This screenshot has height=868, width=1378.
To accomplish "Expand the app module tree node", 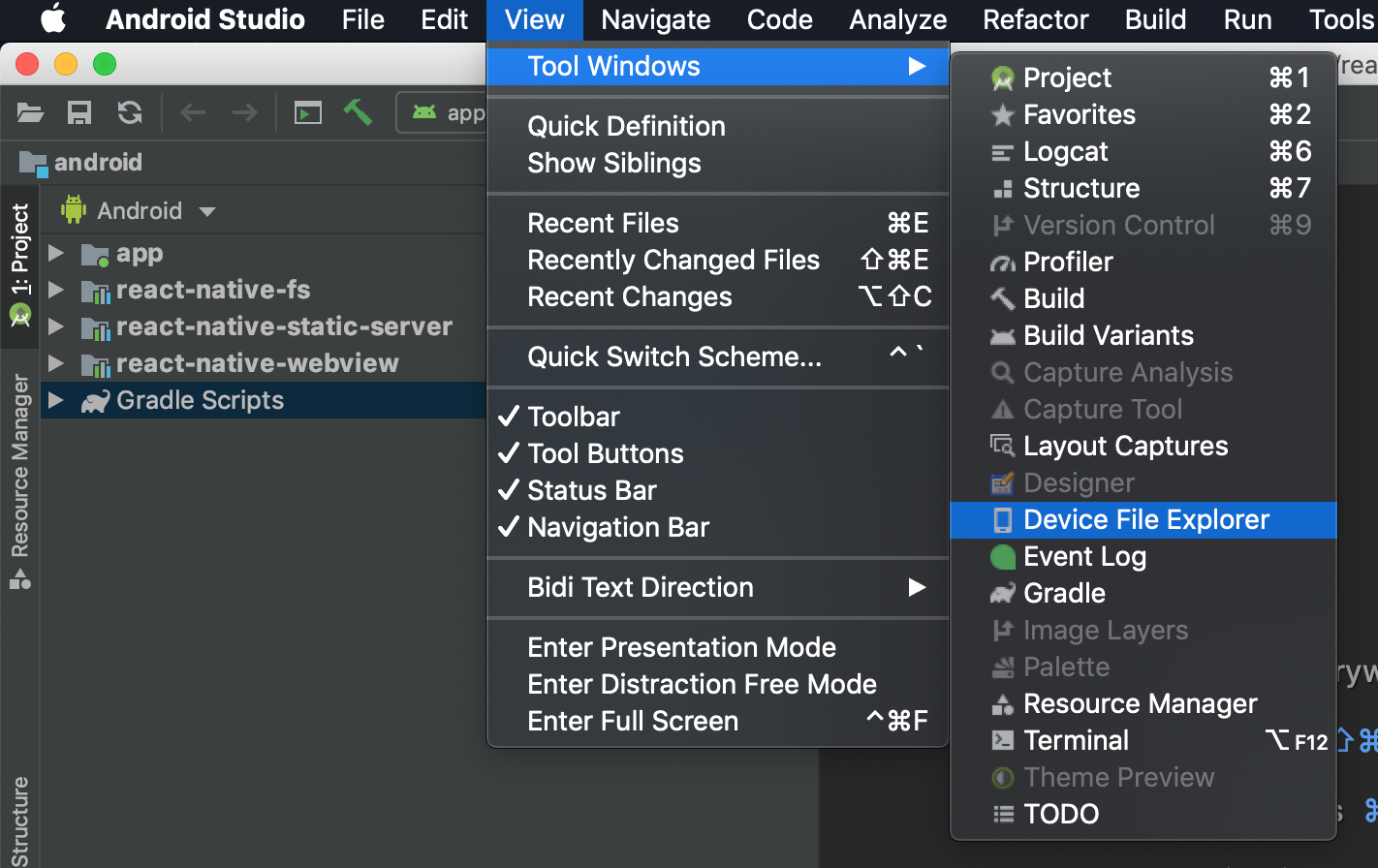I will pyautogui.click(x=56, y=254).
